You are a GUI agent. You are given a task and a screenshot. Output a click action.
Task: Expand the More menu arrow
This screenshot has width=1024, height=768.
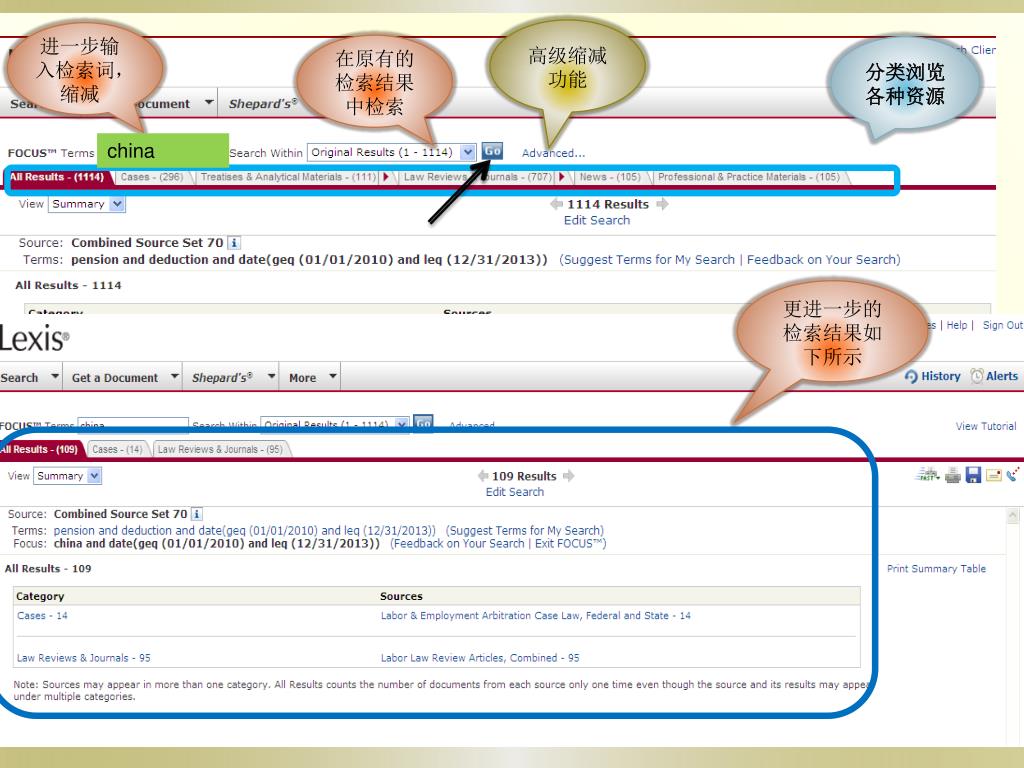coord(333,376)
